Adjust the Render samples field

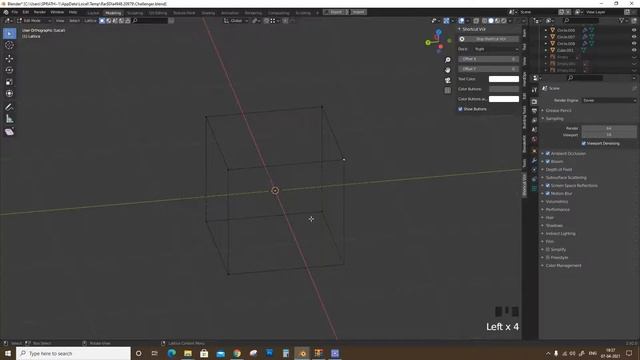point(609,128)
